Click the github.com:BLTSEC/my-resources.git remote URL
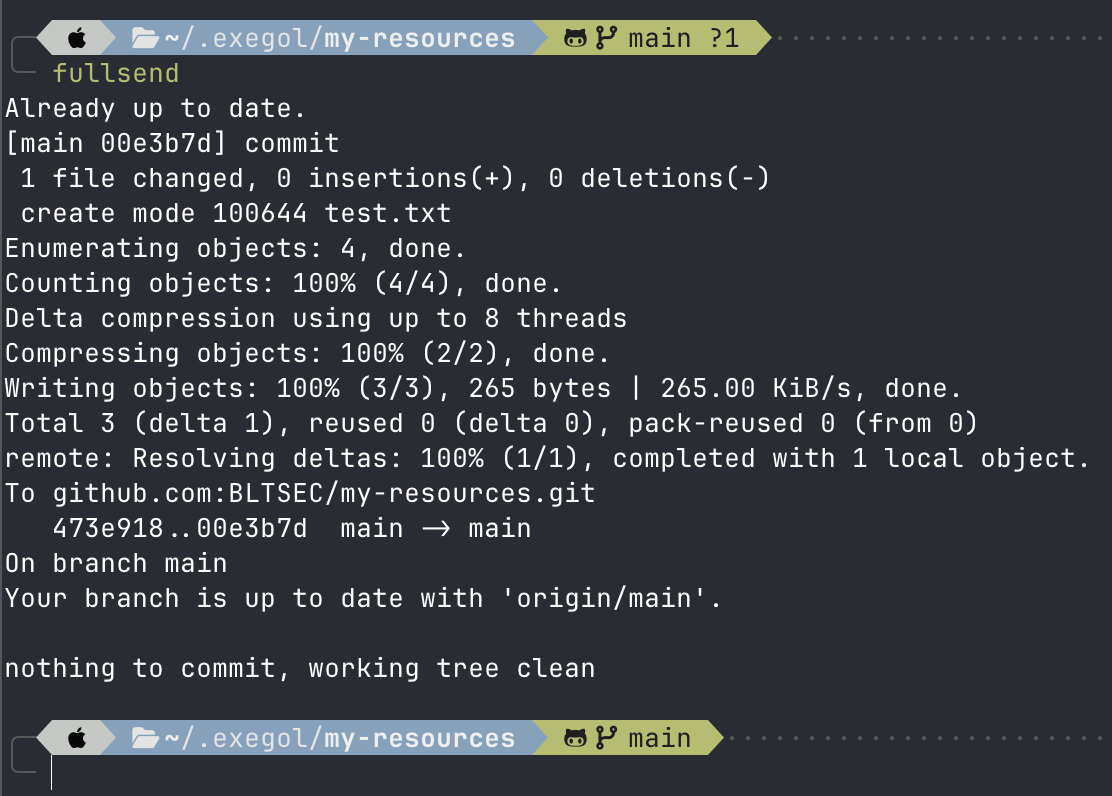 tap(324, 494)
